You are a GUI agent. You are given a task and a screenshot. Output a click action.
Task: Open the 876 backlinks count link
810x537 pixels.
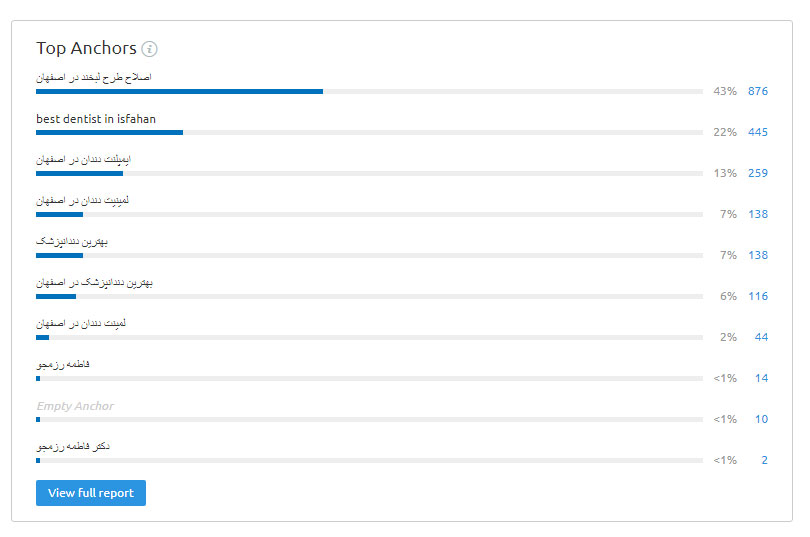pyautogui.click(x=758, y=91)
